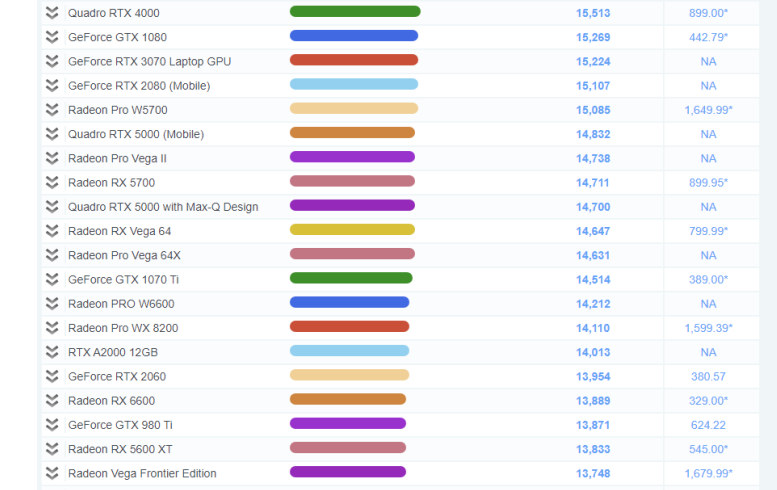Open the 389.00* price for GTX 1070 Ti
This screenshot has width=777, height=490.
point(708,279)
